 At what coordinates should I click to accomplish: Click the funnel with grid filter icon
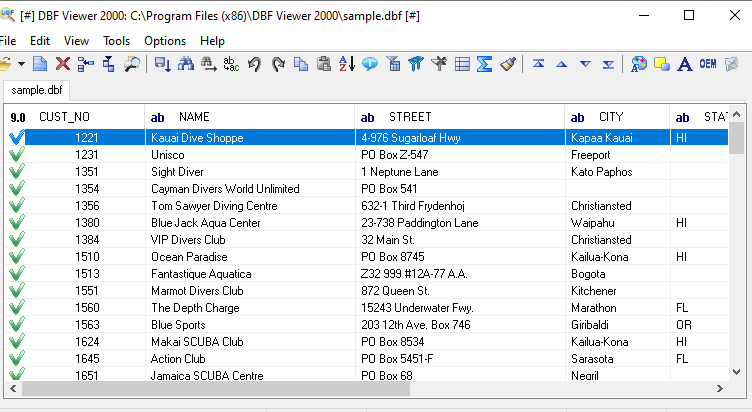393,64
